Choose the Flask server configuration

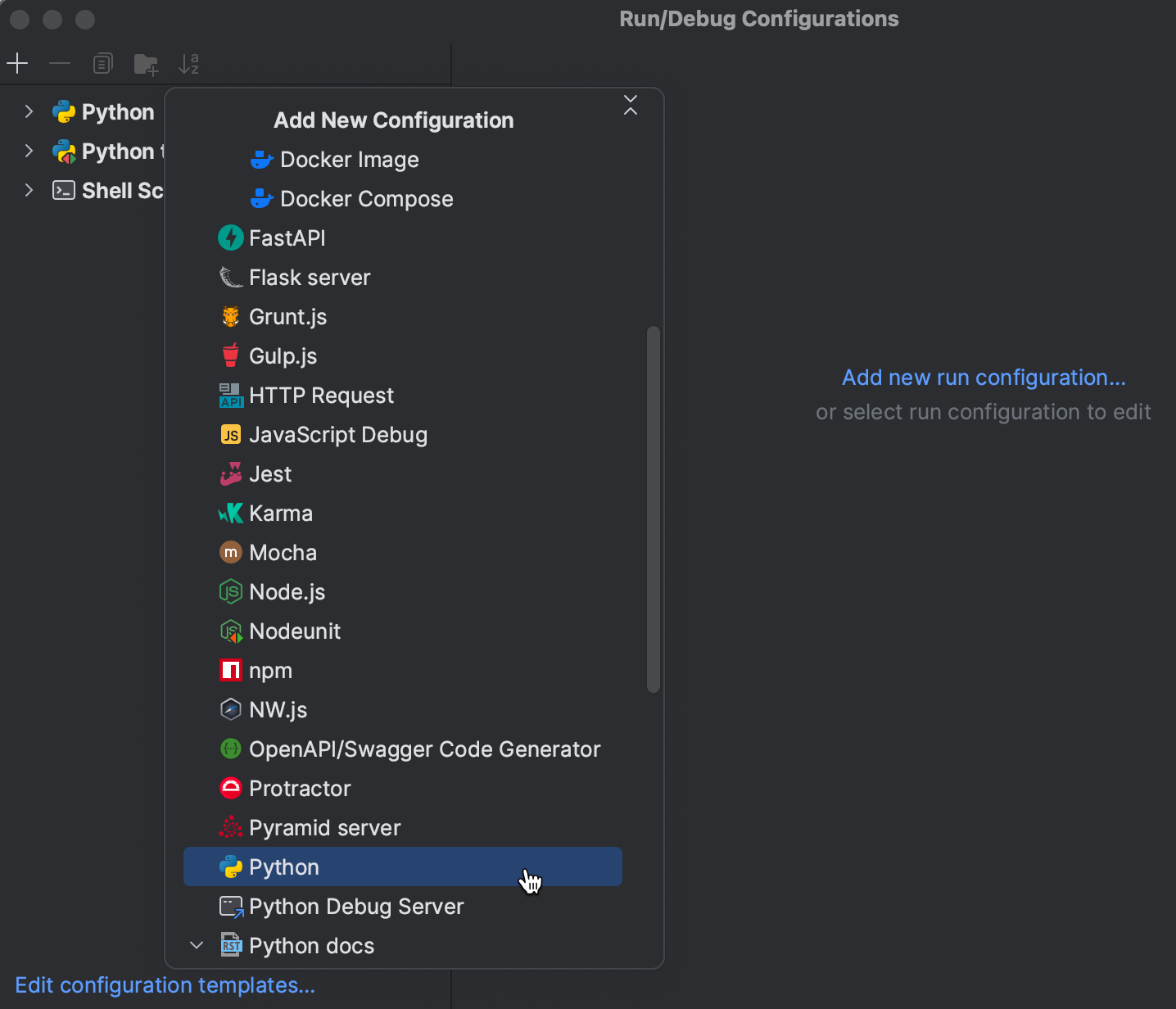click(x=310, y=277)
